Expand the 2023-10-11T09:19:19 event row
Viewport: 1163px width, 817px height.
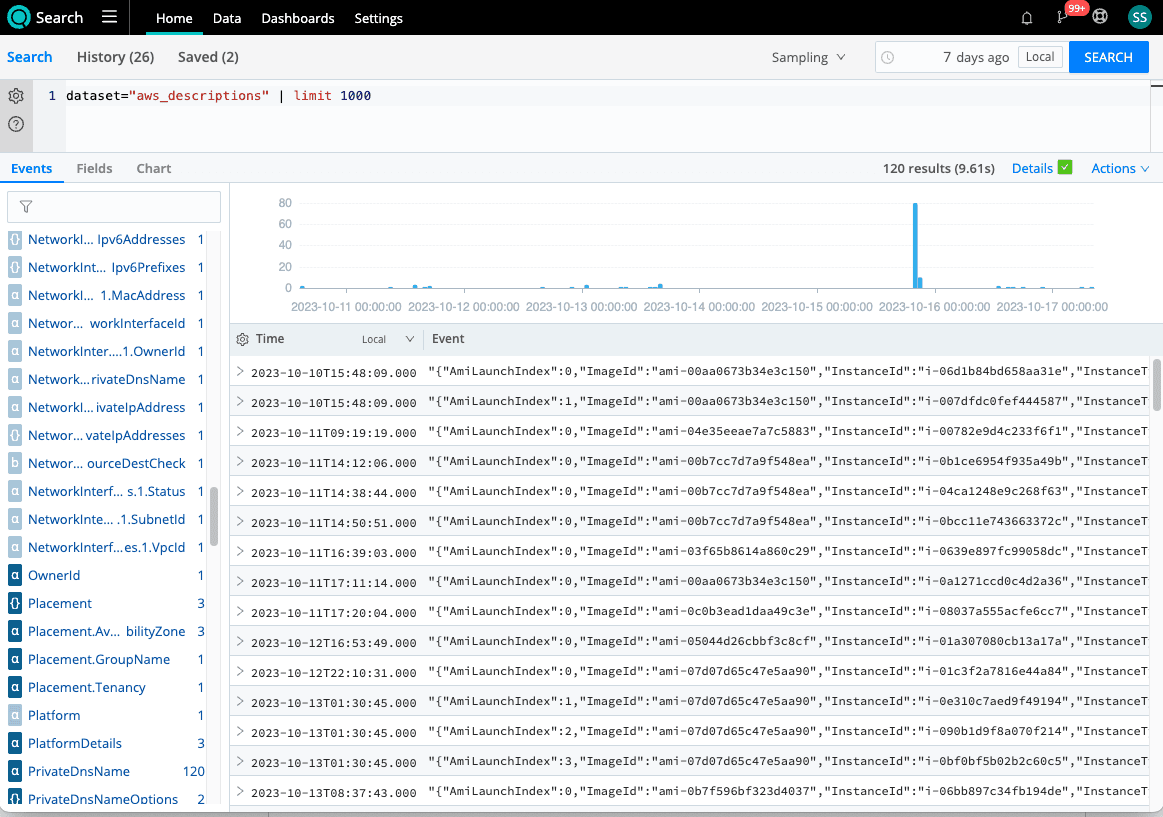[239, 432]
